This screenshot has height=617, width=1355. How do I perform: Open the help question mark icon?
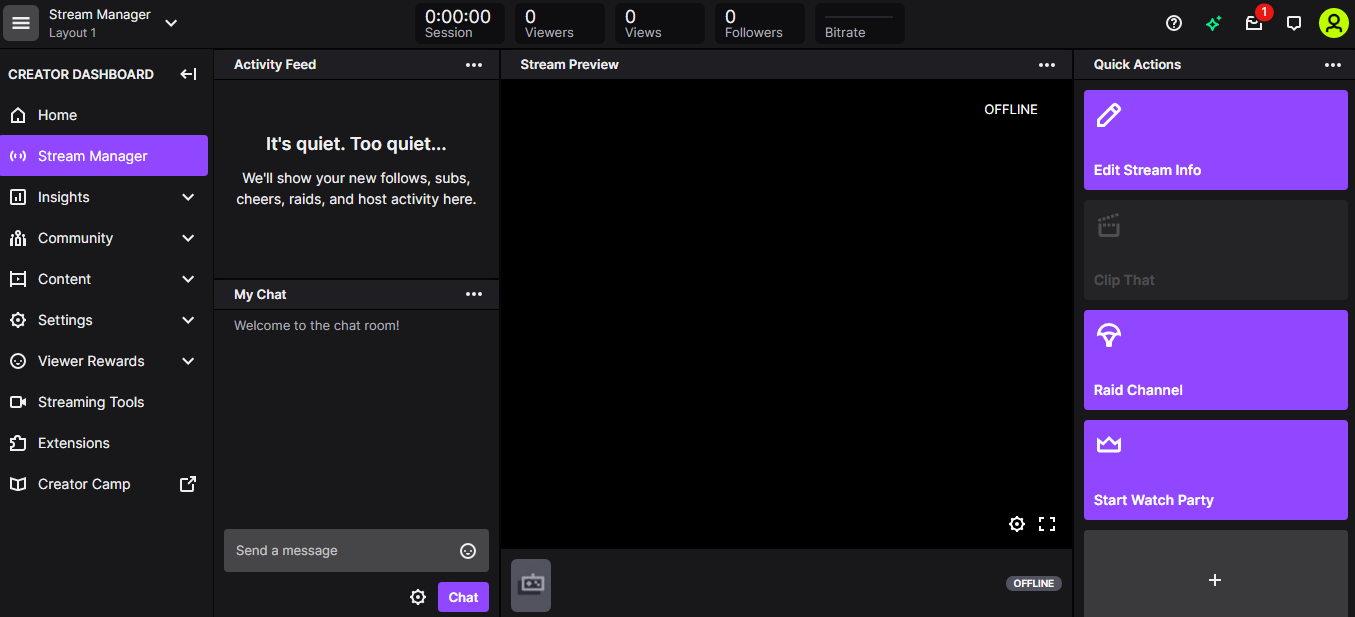(x=1174, y=23)
